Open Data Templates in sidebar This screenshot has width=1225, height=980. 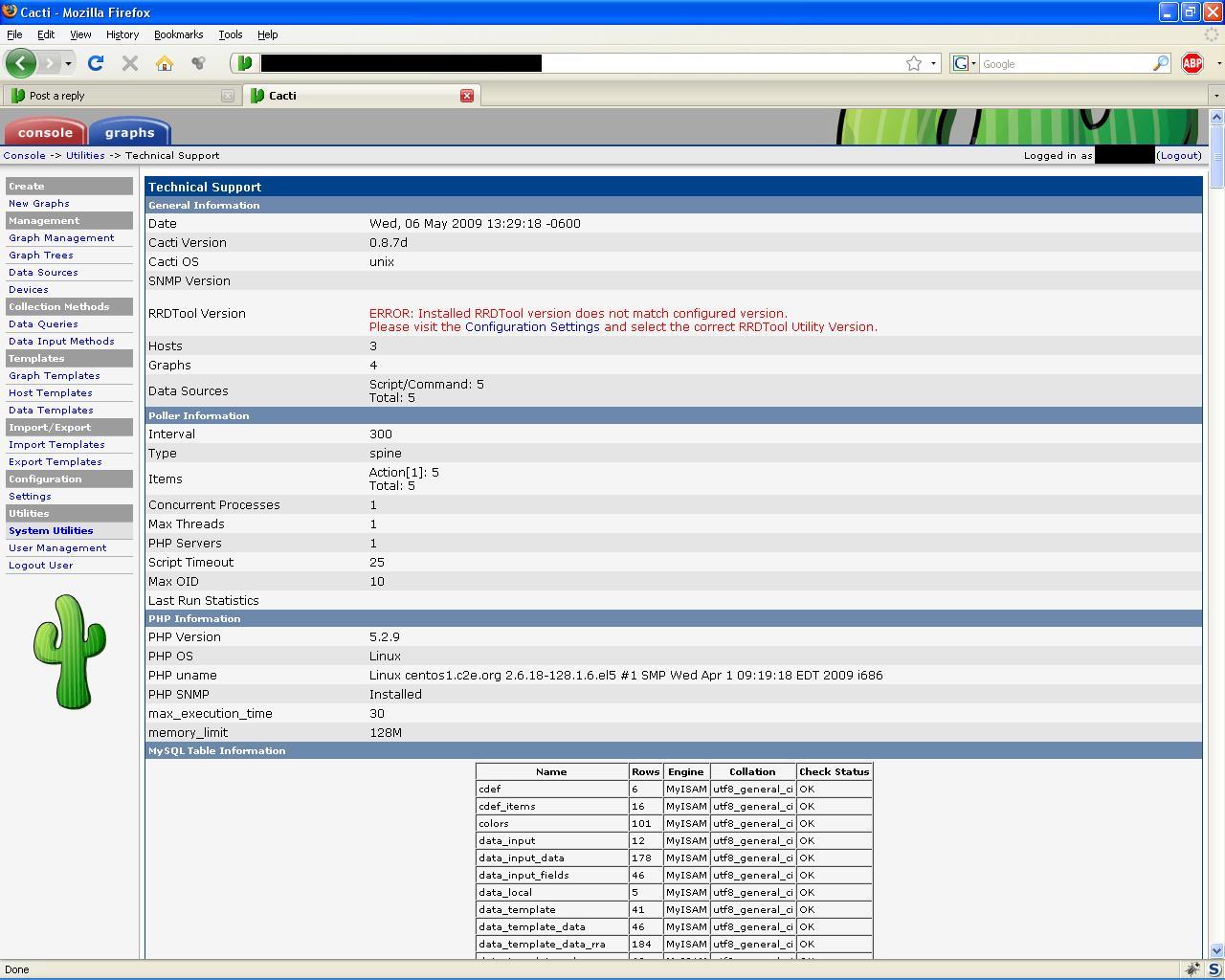(x=51, y=410)
